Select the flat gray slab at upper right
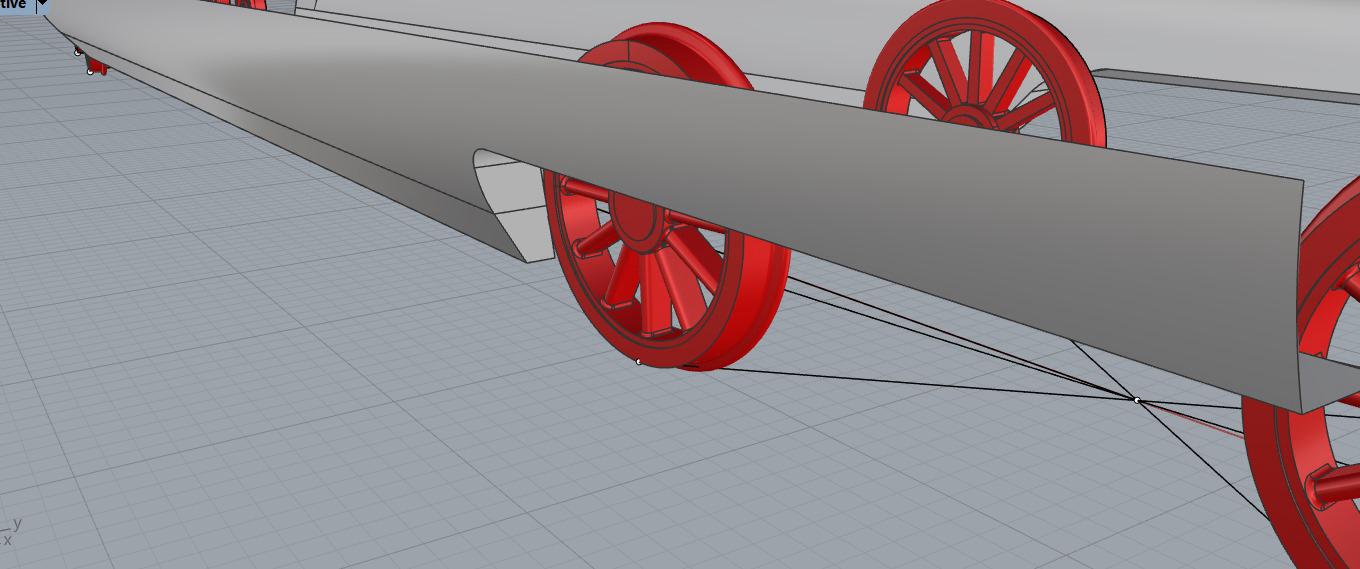Screen dimensions: 1360x569 click(1230, 86)
